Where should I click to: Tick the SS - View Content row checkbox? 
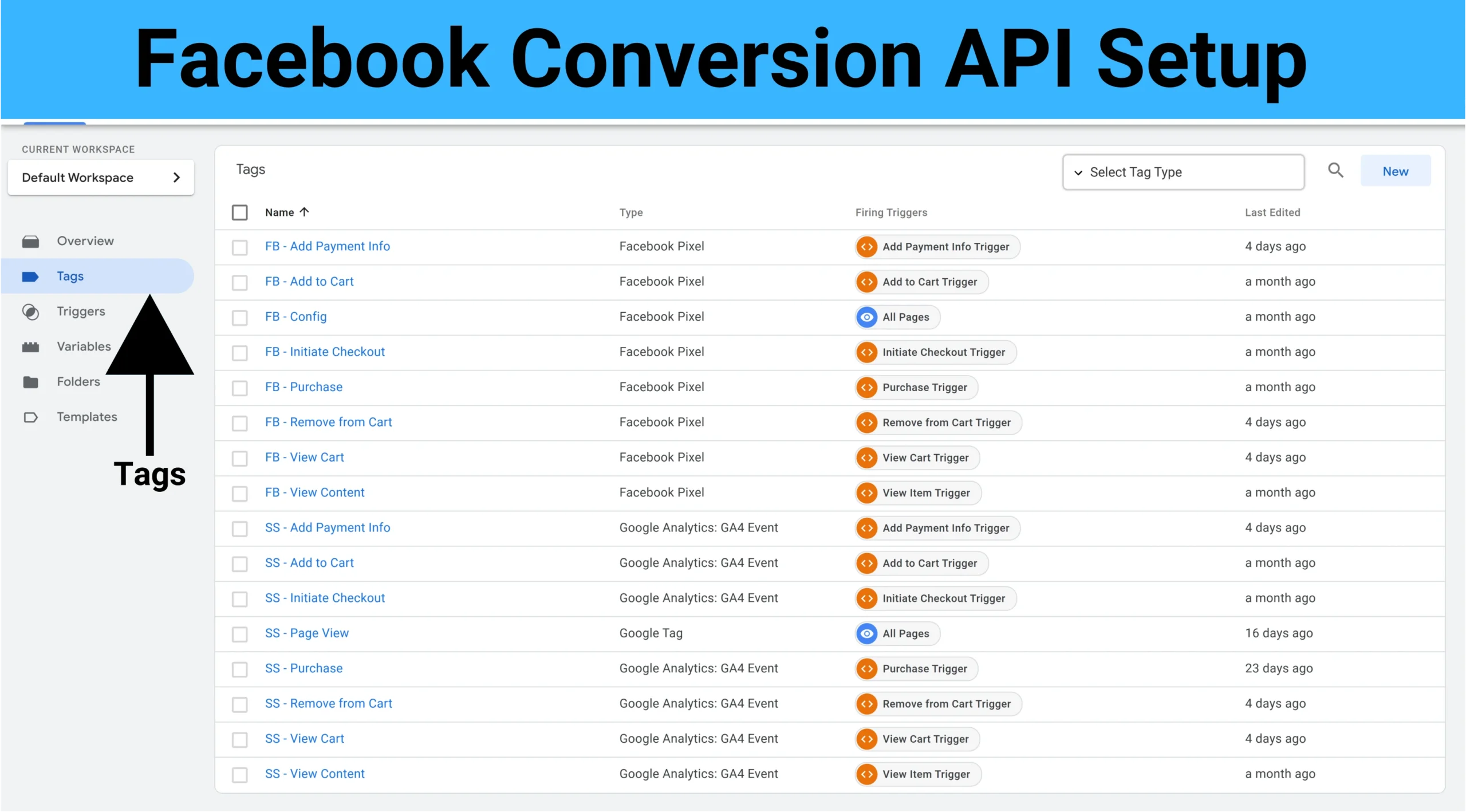[x=239, y=775]
